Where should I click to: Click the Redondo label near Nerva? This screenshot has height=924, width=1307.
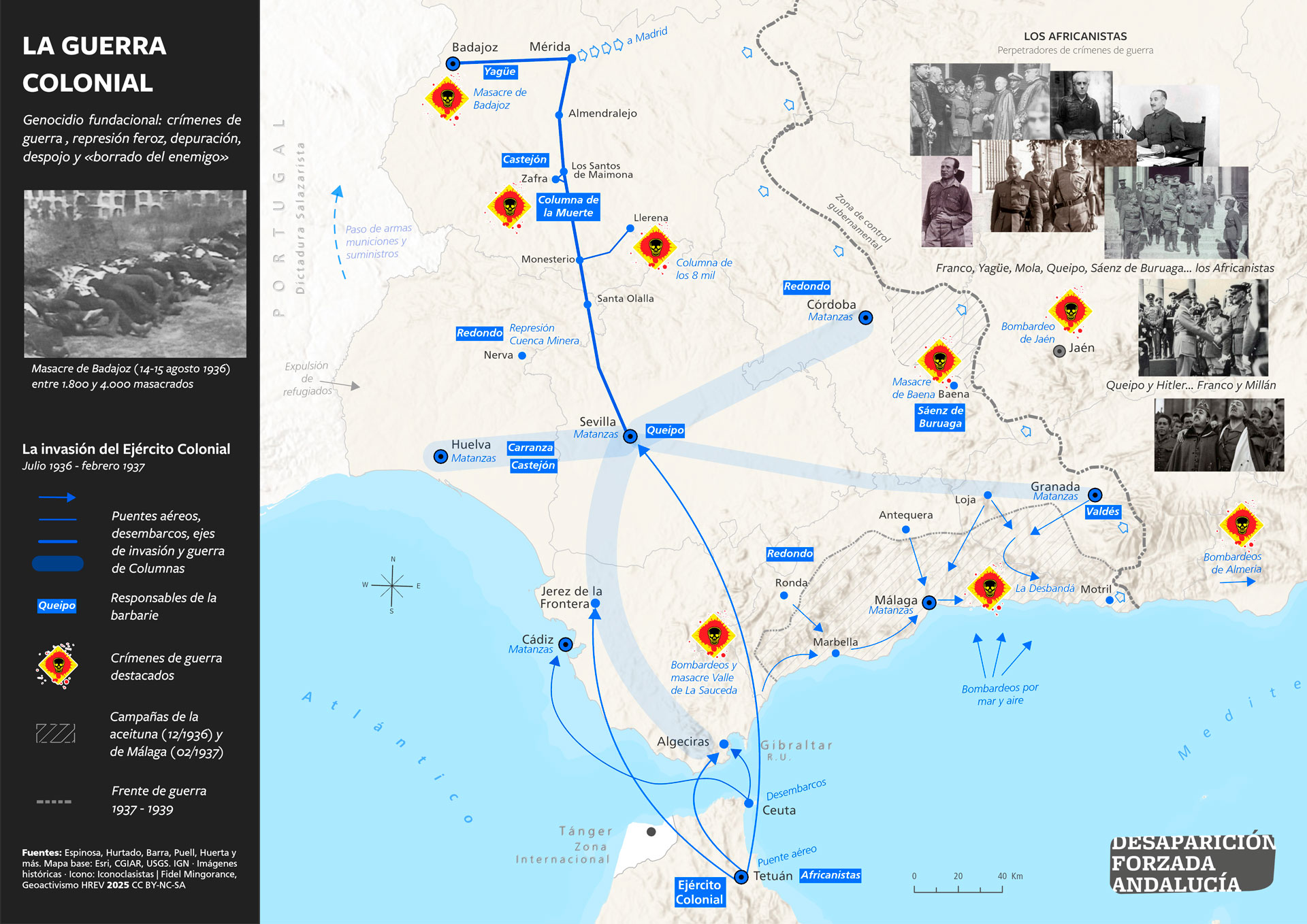click(480, 333)
